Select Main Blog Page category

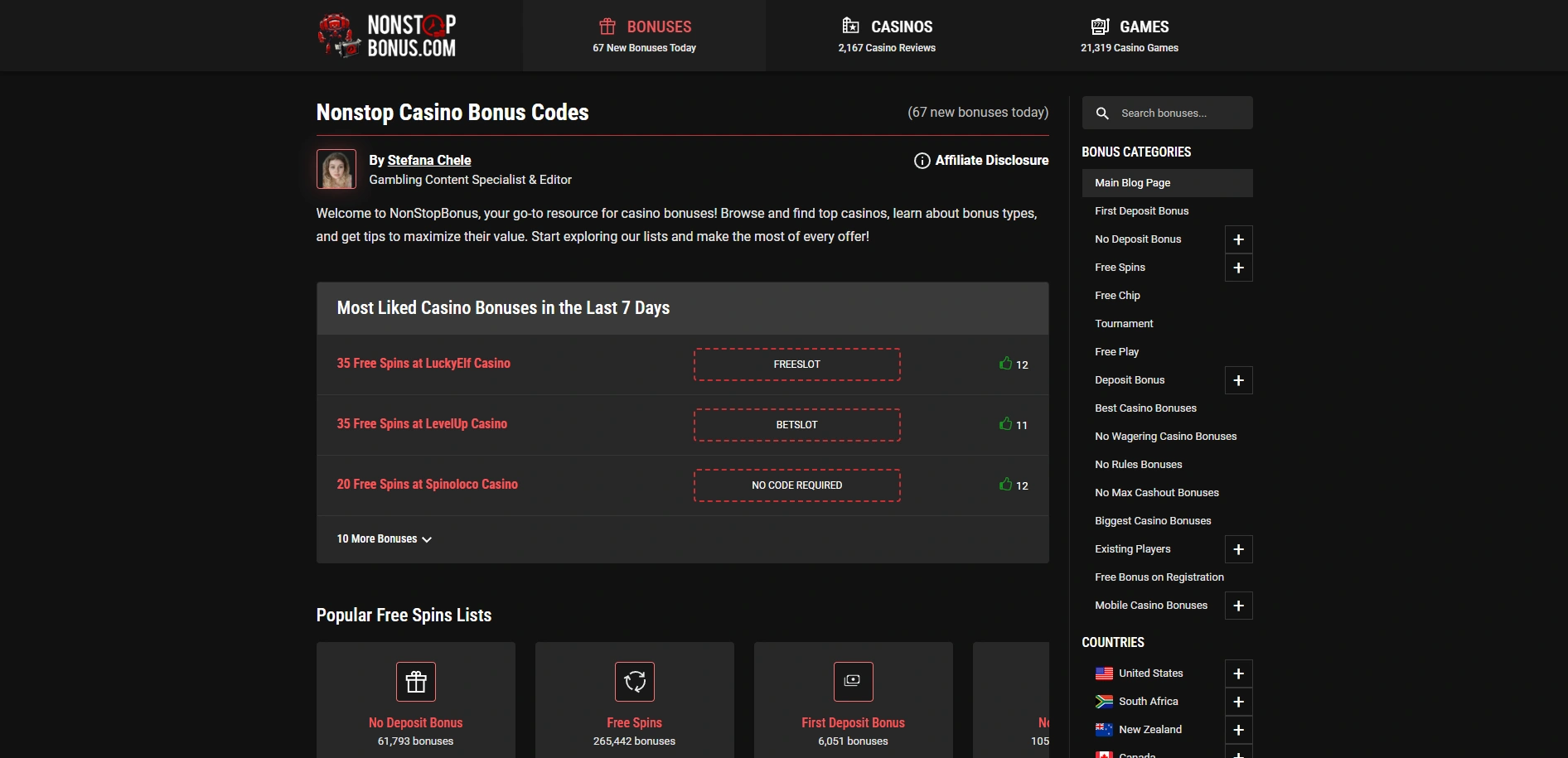point(1167,183)
